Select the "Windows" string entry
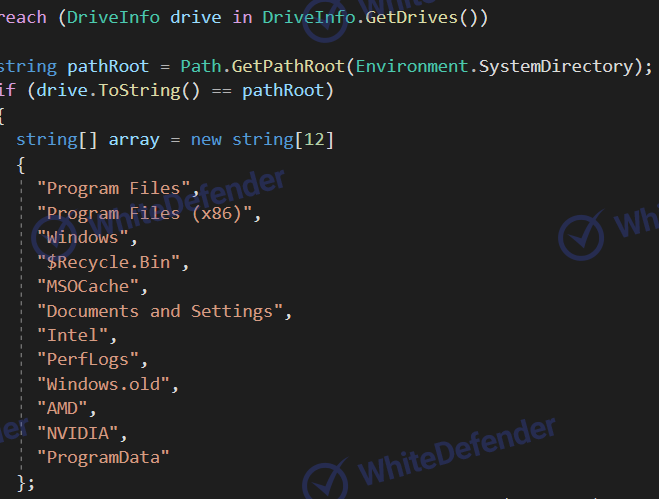Viewport: 659px width, 499px height. [x=82, y=238]
